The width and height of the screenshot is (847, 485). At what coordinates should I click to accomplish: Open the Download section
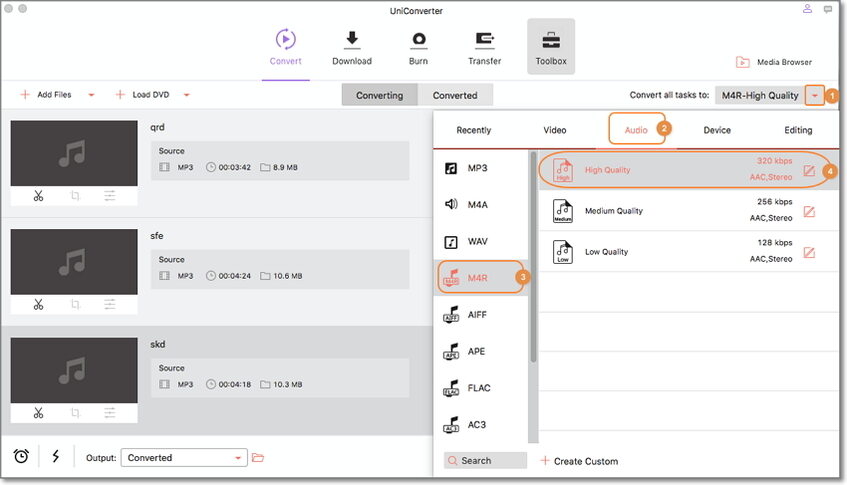click(x=352, y=48)
